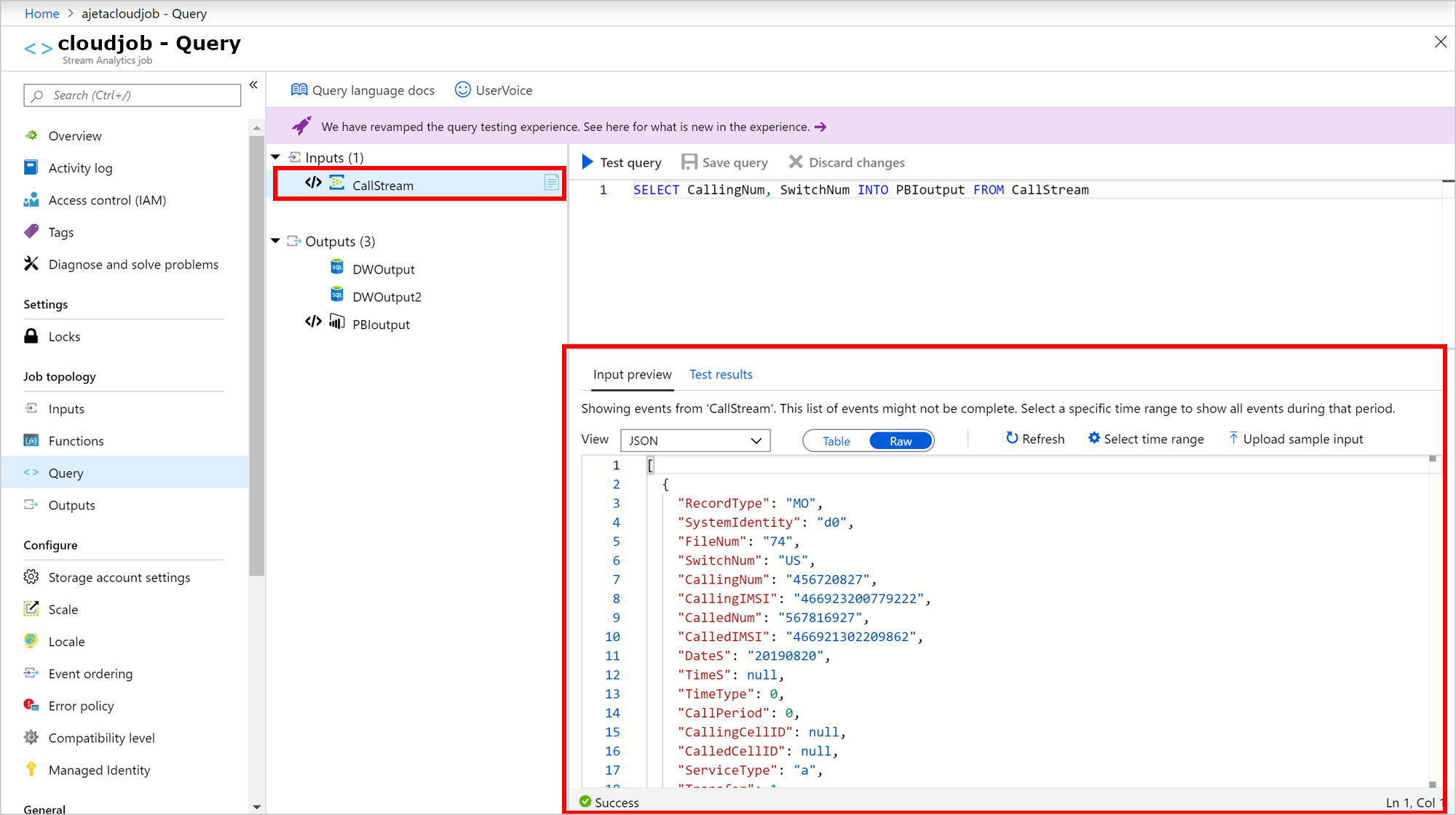Toggle Raw view button
The width and height of the screenshot is (1456, 815).
(899, 440)
